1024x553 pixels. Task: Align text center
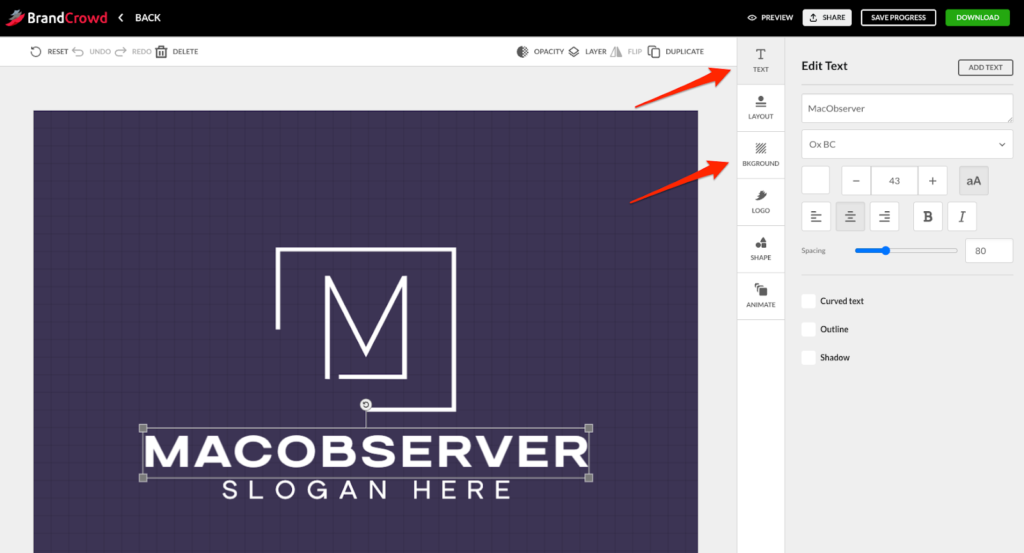click(x=850, y=217)
